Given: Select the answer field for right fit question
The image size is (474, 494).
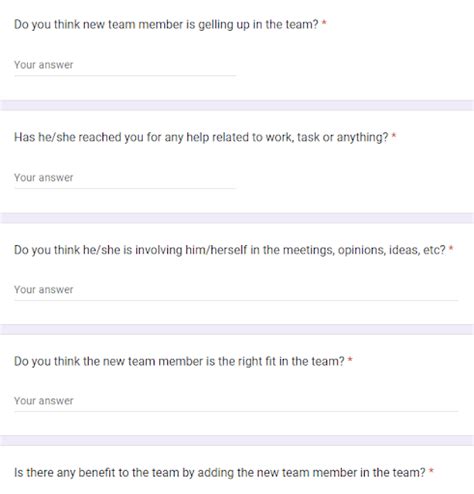Looking at the screenshot, I should pos(236,401).
